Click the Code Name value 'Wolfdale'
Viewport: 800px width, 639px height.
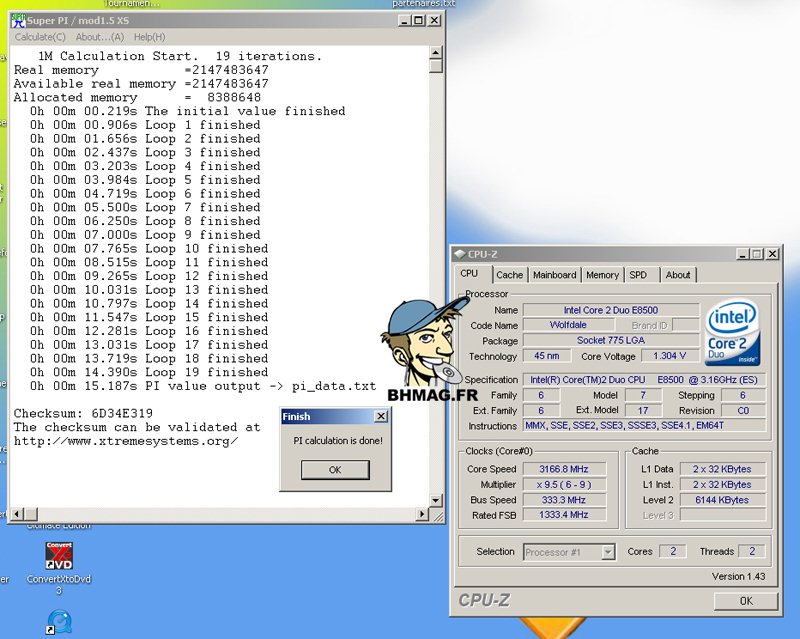[x=568, y=325]
